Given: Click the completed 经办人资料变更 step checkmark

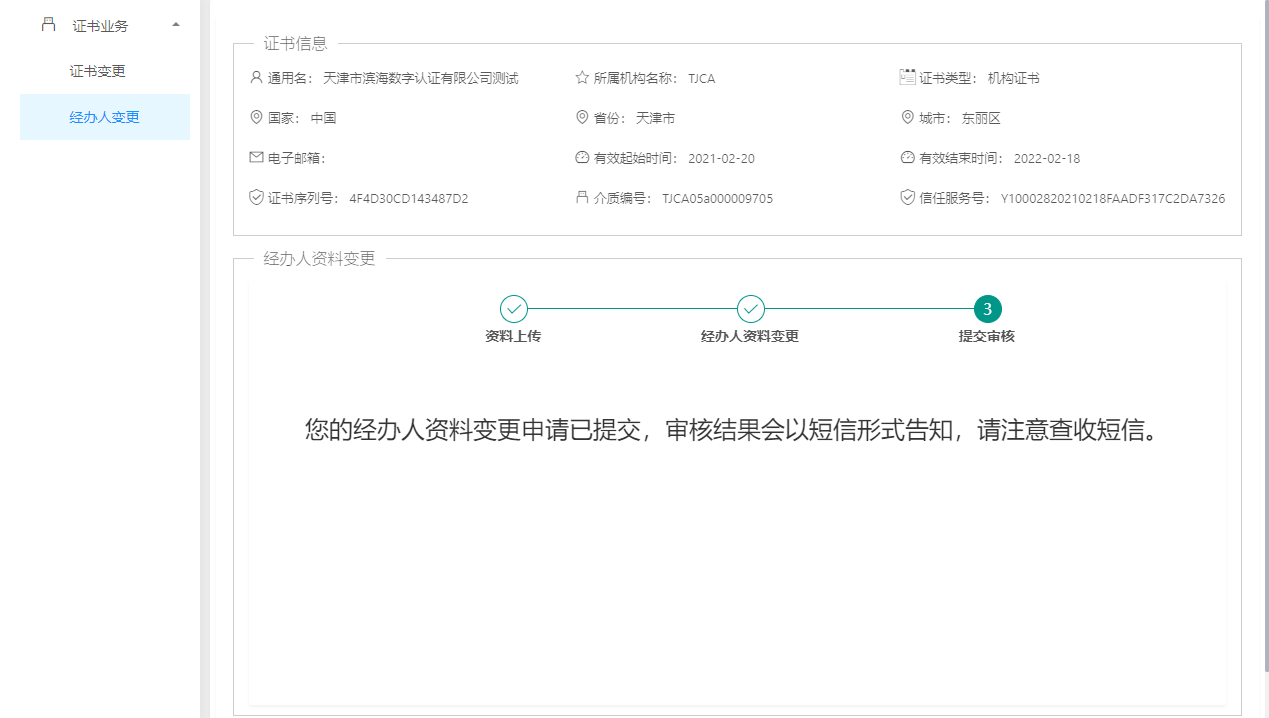Looking at the screenshot, I should click(750, 309).
